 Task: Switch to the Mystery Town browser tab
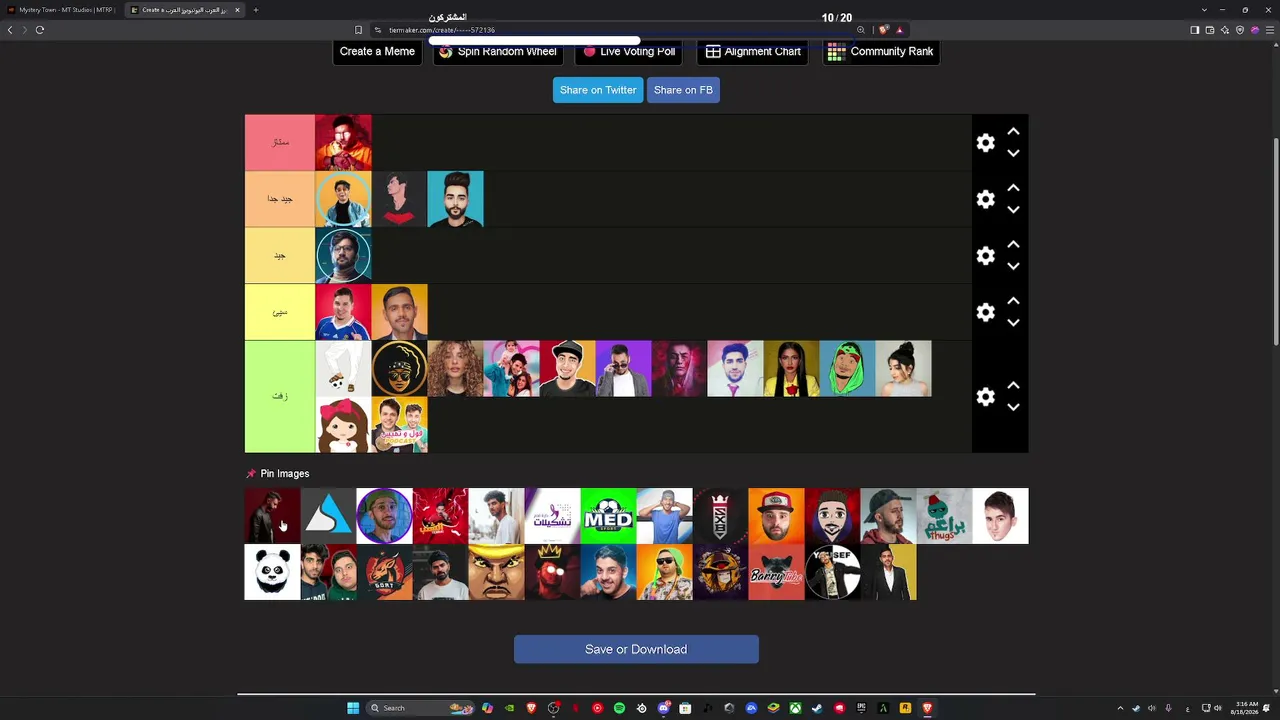coord(62,10)
